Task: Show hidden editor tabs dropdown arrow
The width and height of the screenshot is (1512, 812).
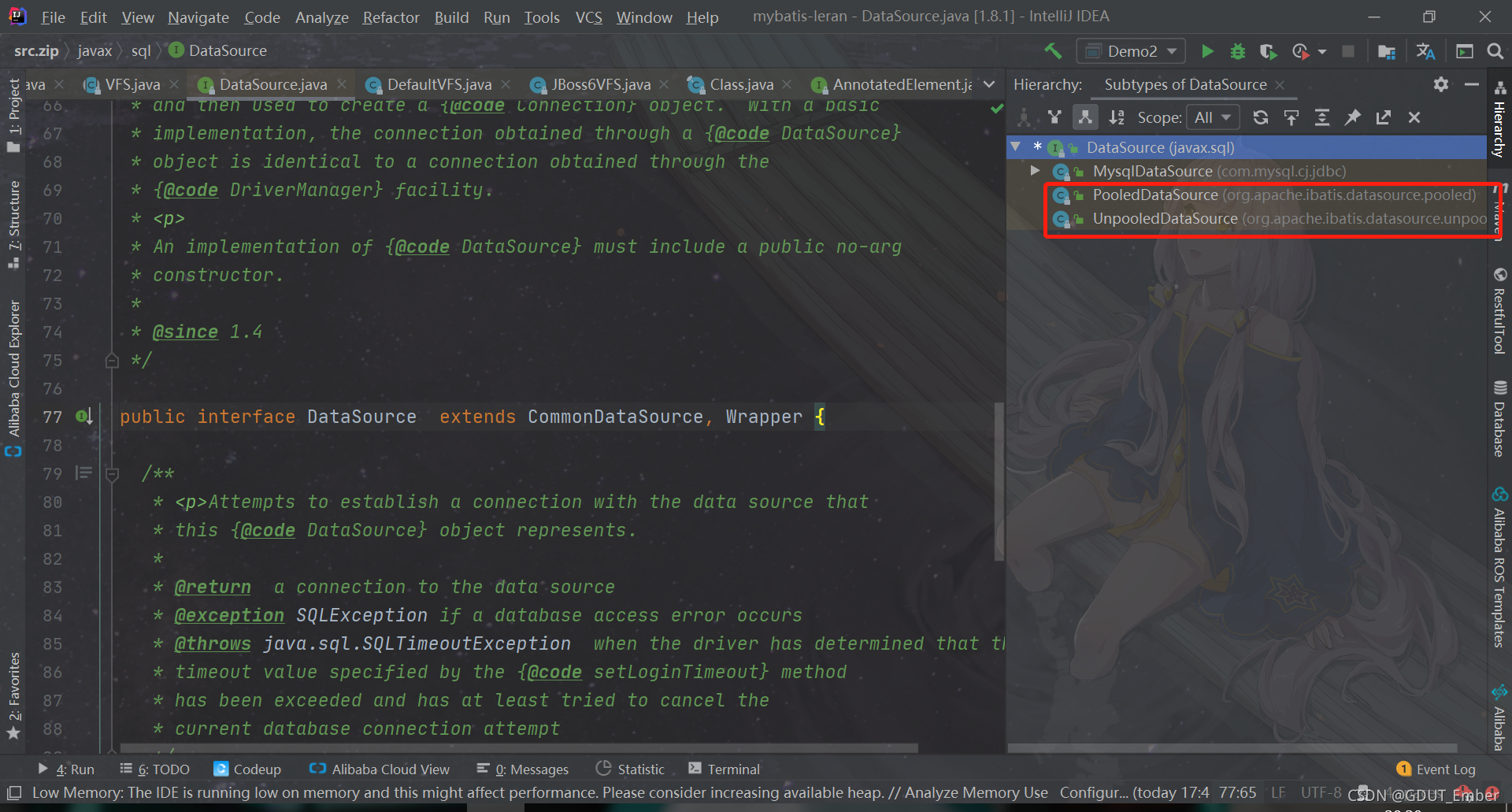Action: click(990, 84)
